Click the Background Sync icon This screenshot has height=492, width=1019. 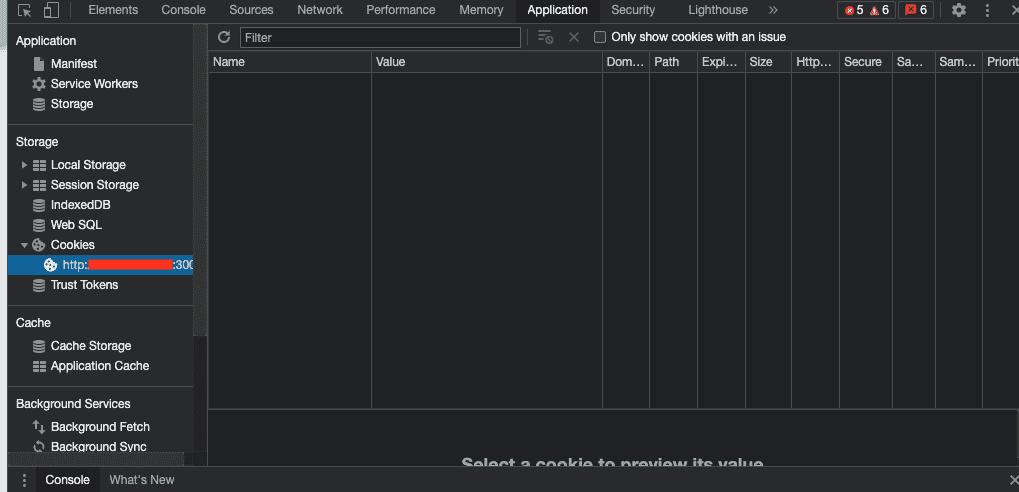click(x=39, y=447)
